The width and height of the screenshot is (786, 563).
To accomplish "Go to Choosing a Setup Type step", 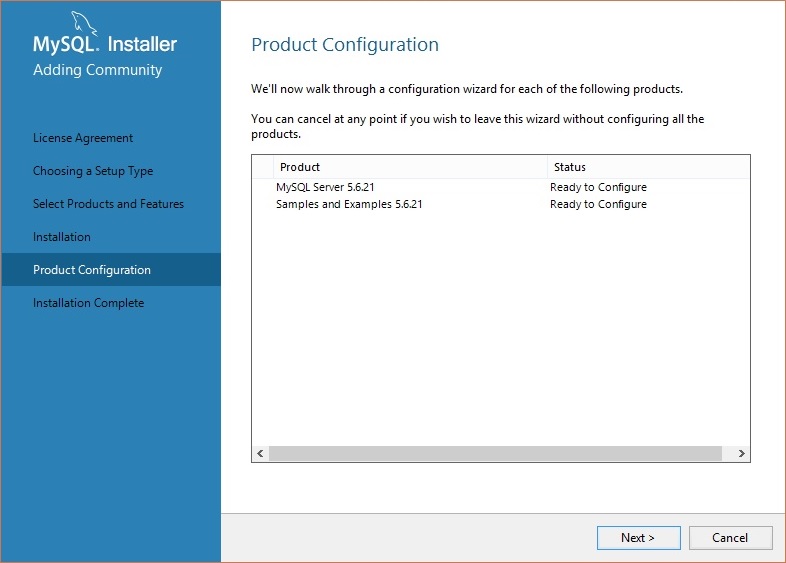I will 93,171.
